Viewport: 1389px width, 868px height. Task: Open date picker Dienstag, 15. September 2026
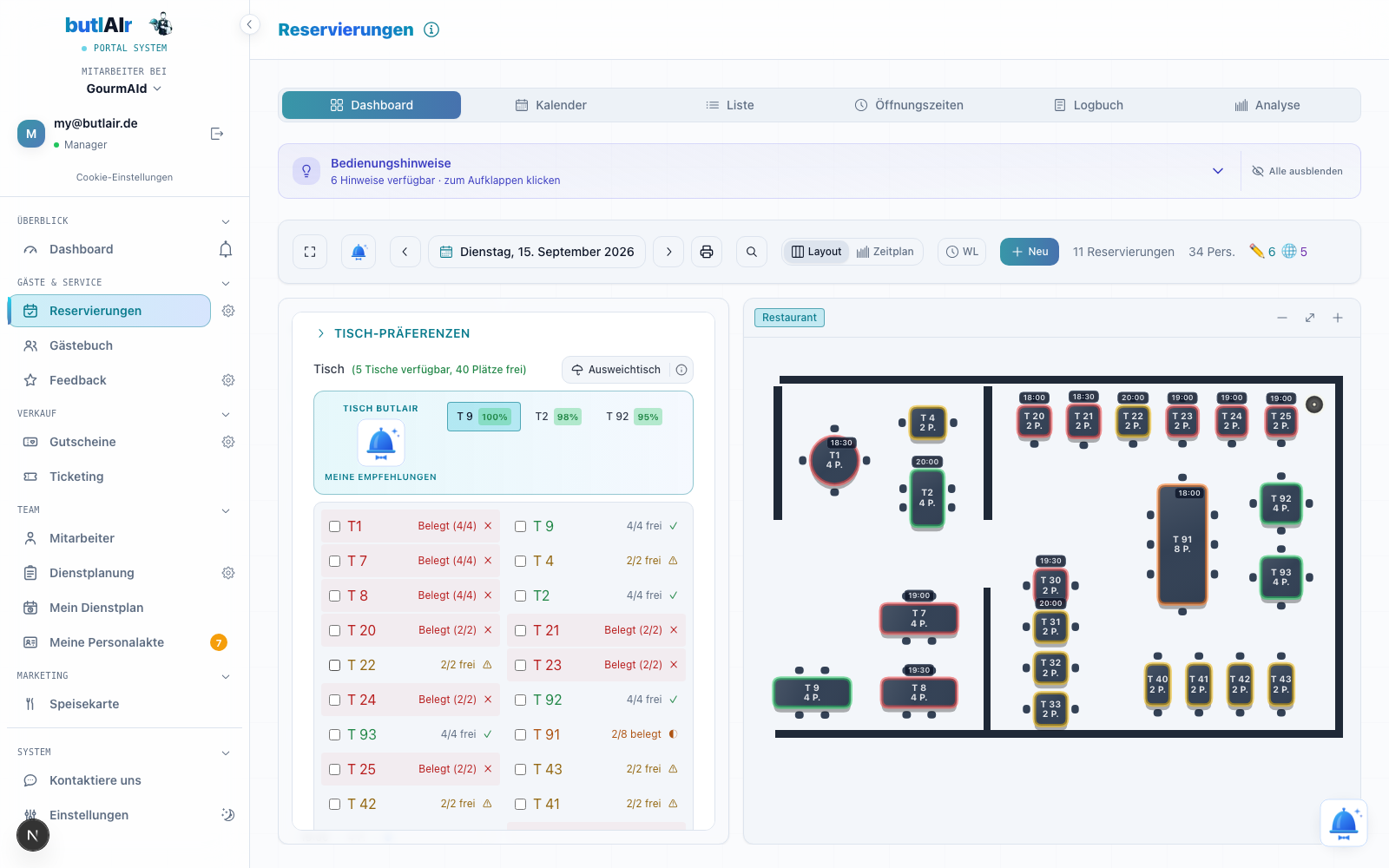pyautogui.click(x=537, y=252)
